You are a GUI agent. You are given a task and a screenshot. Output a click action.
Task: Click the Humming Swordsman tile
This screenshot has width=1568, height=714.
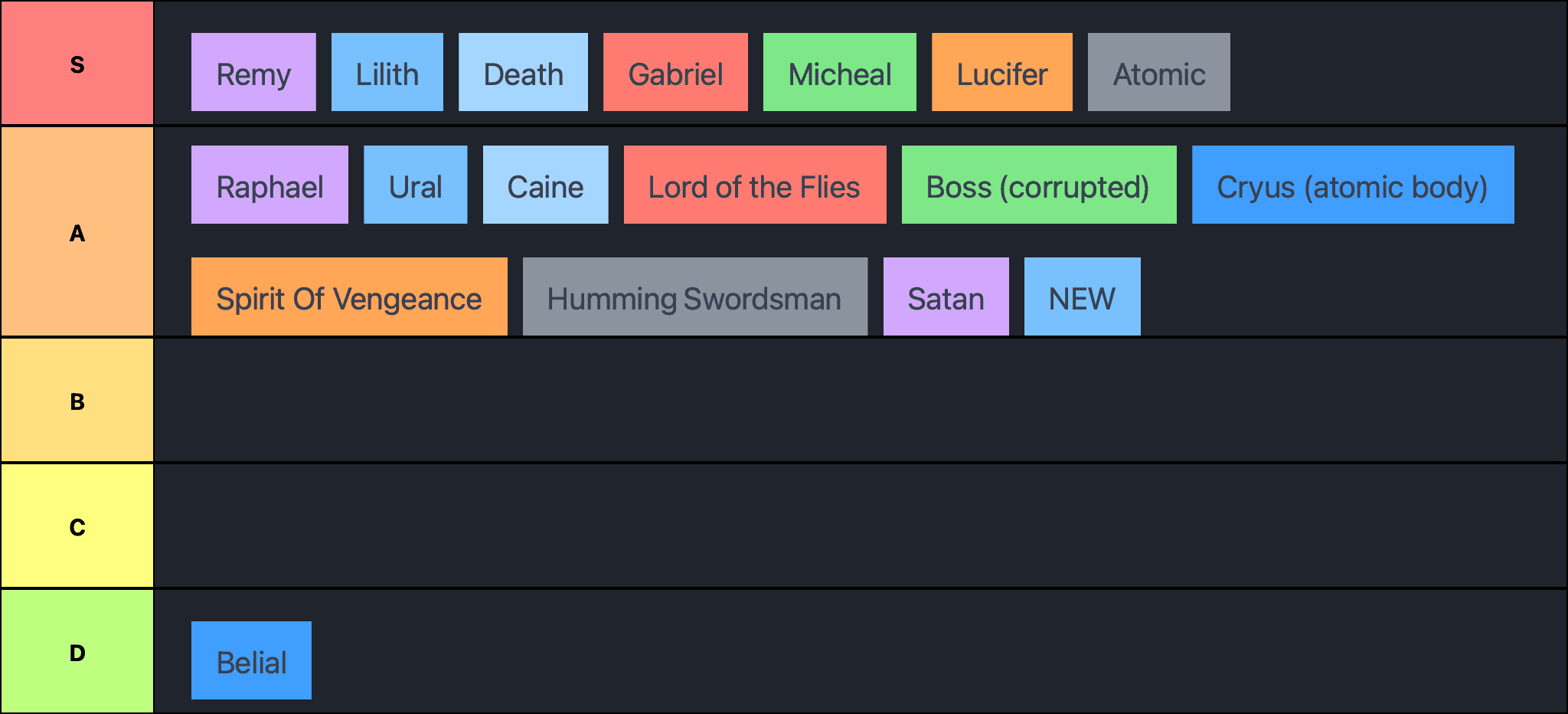694,297
